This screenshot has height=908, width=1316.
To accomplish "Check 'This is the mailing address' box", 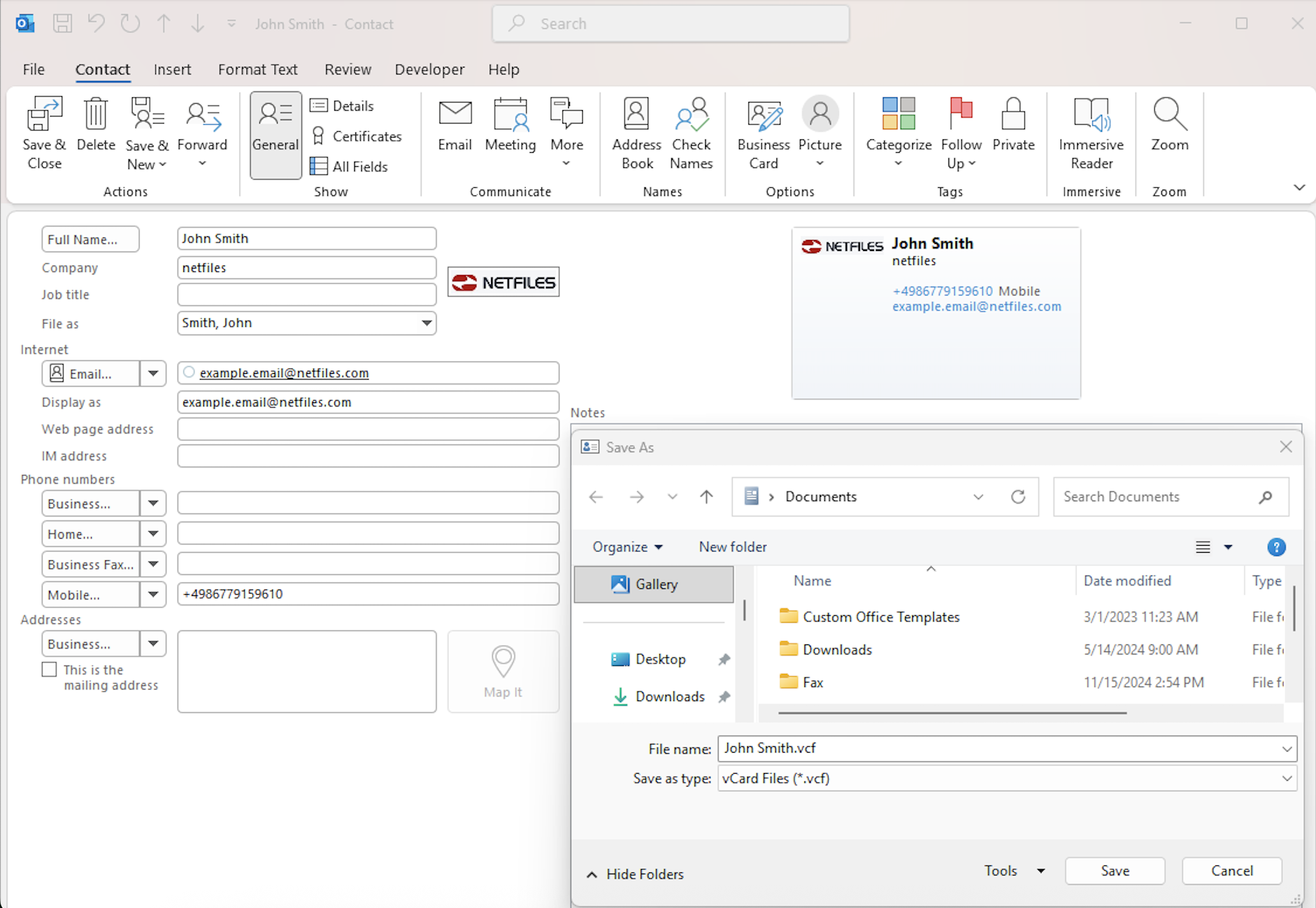I will tap(49, 669).
